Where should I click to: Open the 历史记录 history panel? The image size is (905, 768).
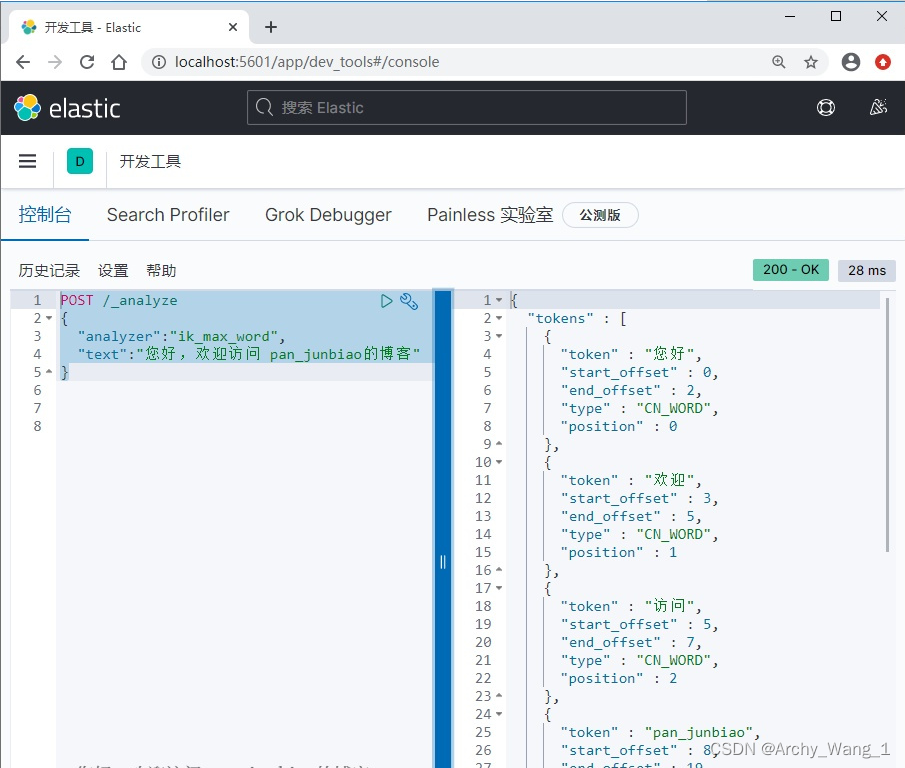[x=49, y=270]
